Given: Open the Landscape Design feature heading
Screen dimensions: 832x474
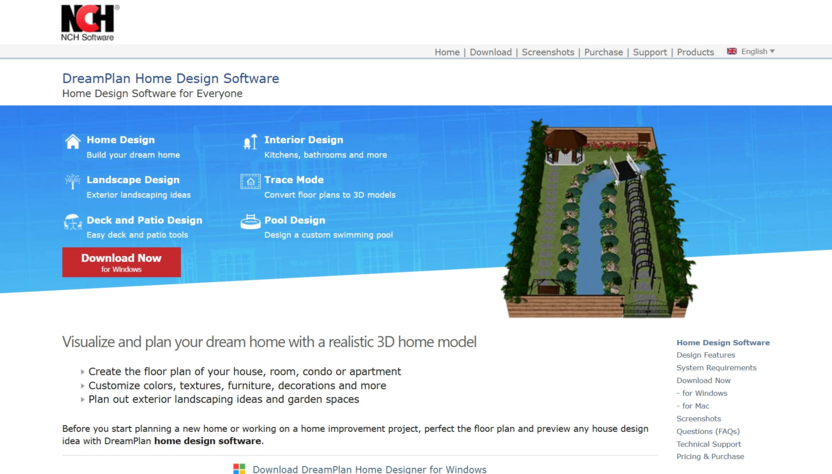Looking at the screenshot, I should click(133, 179).
